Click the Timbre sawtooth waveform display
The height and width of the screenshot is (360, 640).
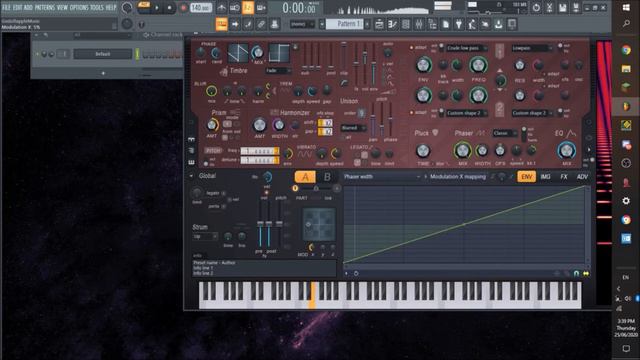[x=238, y=53]
